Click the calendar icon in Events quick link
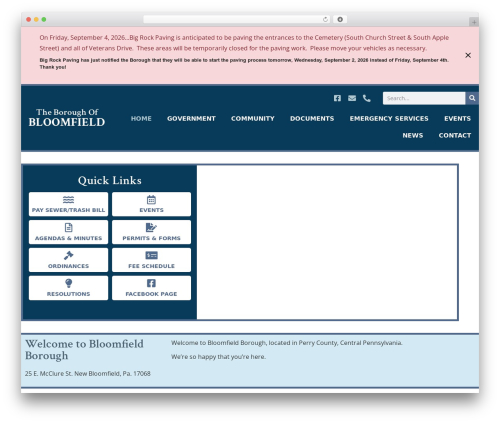The image size is (500, 423). coord(151,200)
